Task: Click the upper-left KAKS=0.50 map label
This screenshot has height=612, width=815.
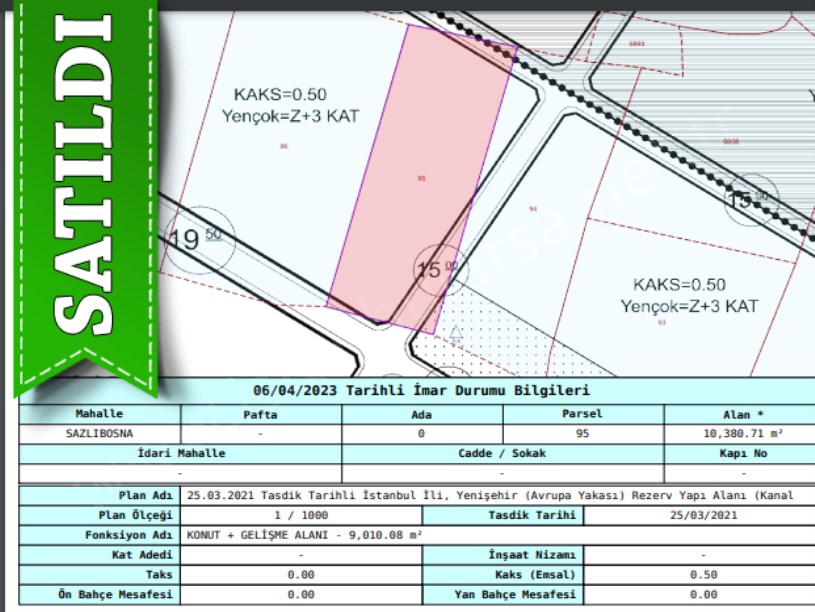Action: tap(280, 95)
